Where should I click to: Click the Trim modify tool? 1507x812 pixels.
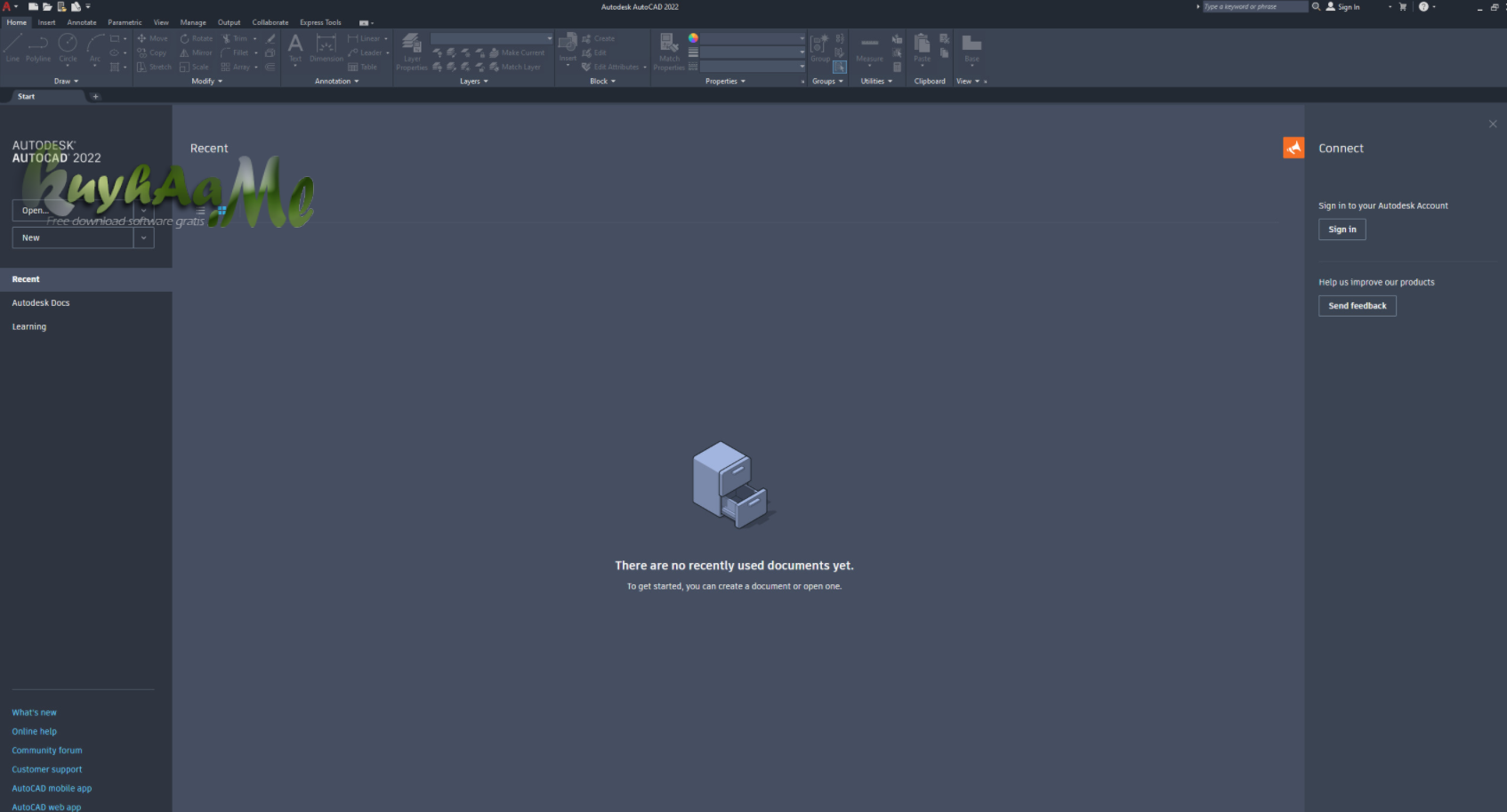235,38
